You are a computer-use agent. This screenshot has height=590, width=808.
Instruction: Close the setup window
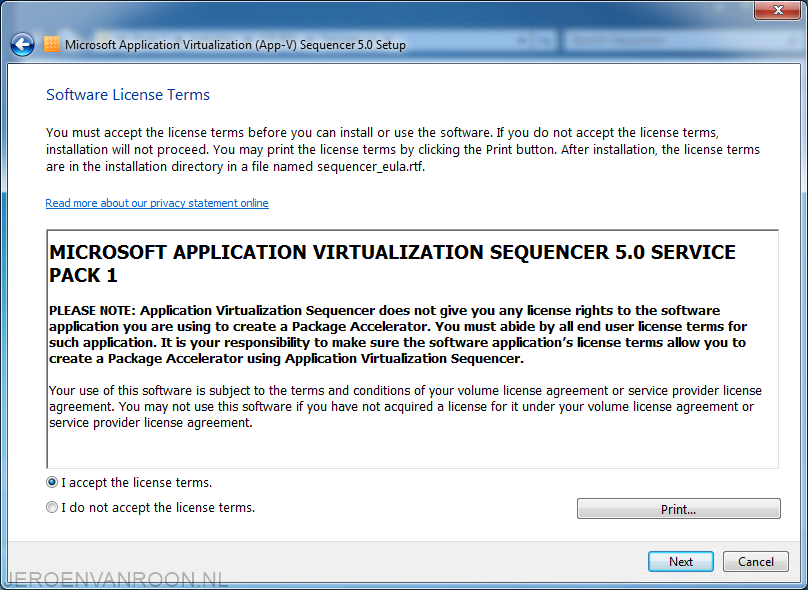(778, 10)
